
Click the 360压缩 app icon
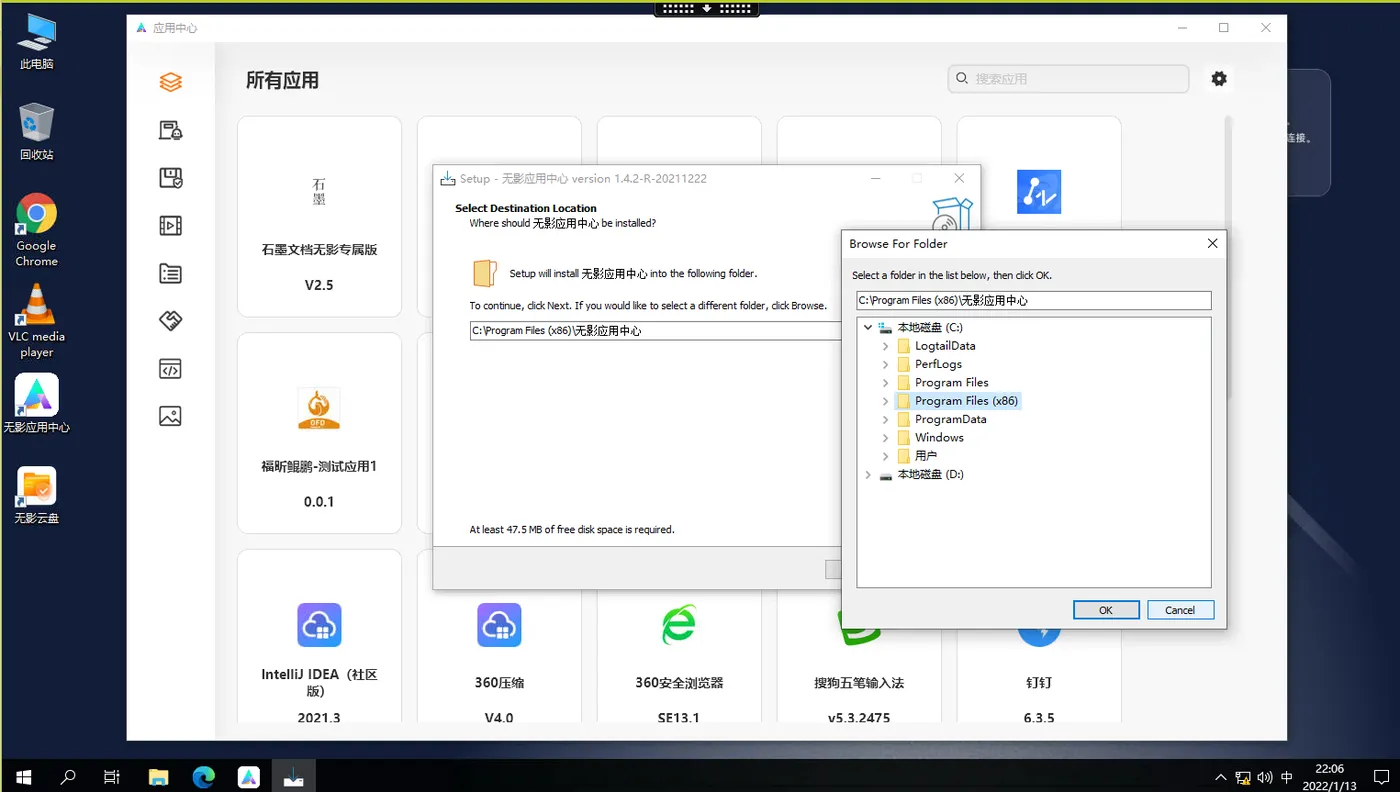(x=499, y=625)
